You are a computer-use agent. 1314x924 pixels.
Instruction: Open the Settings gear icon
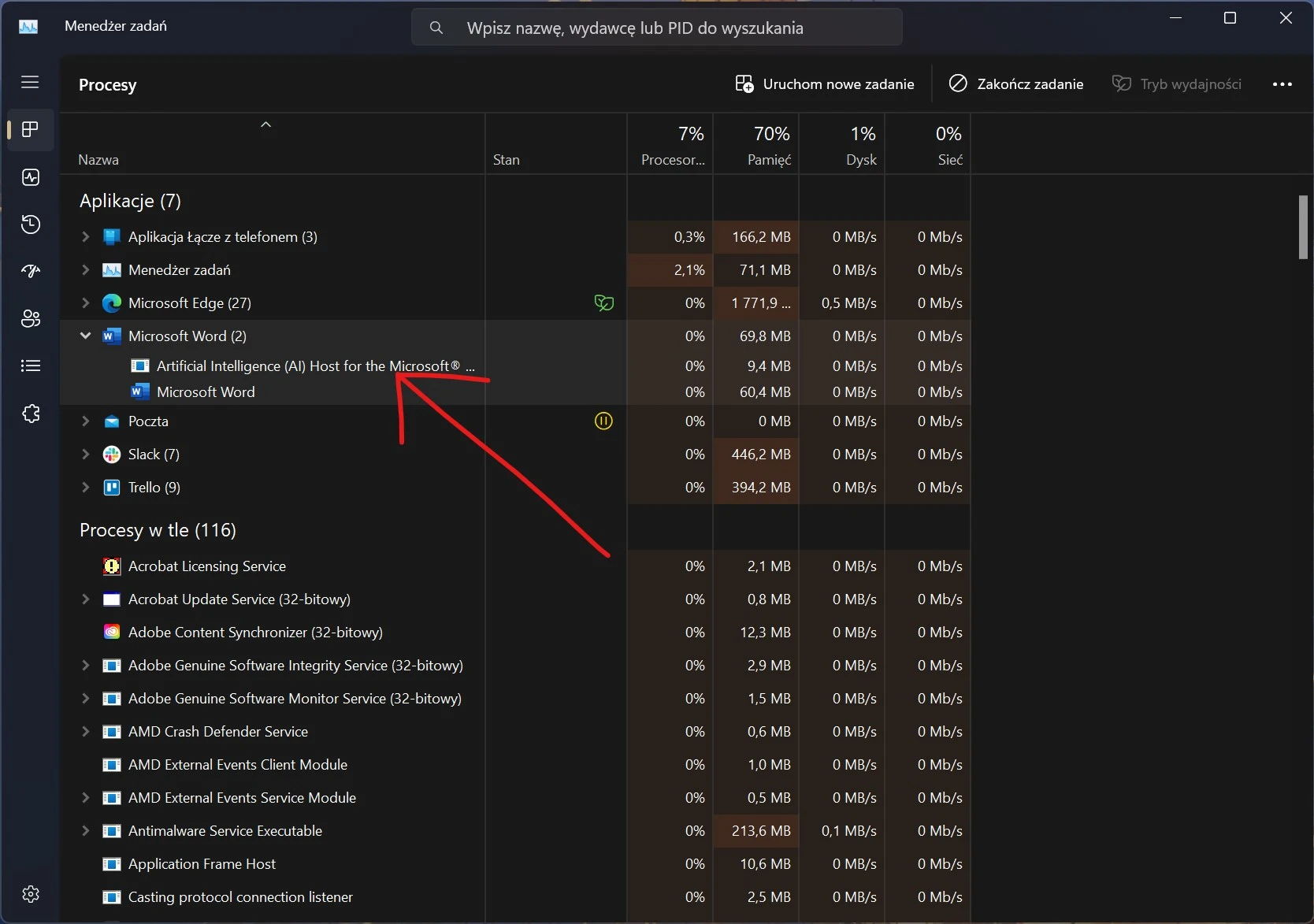pyautogui.click(x=31, y=894)
